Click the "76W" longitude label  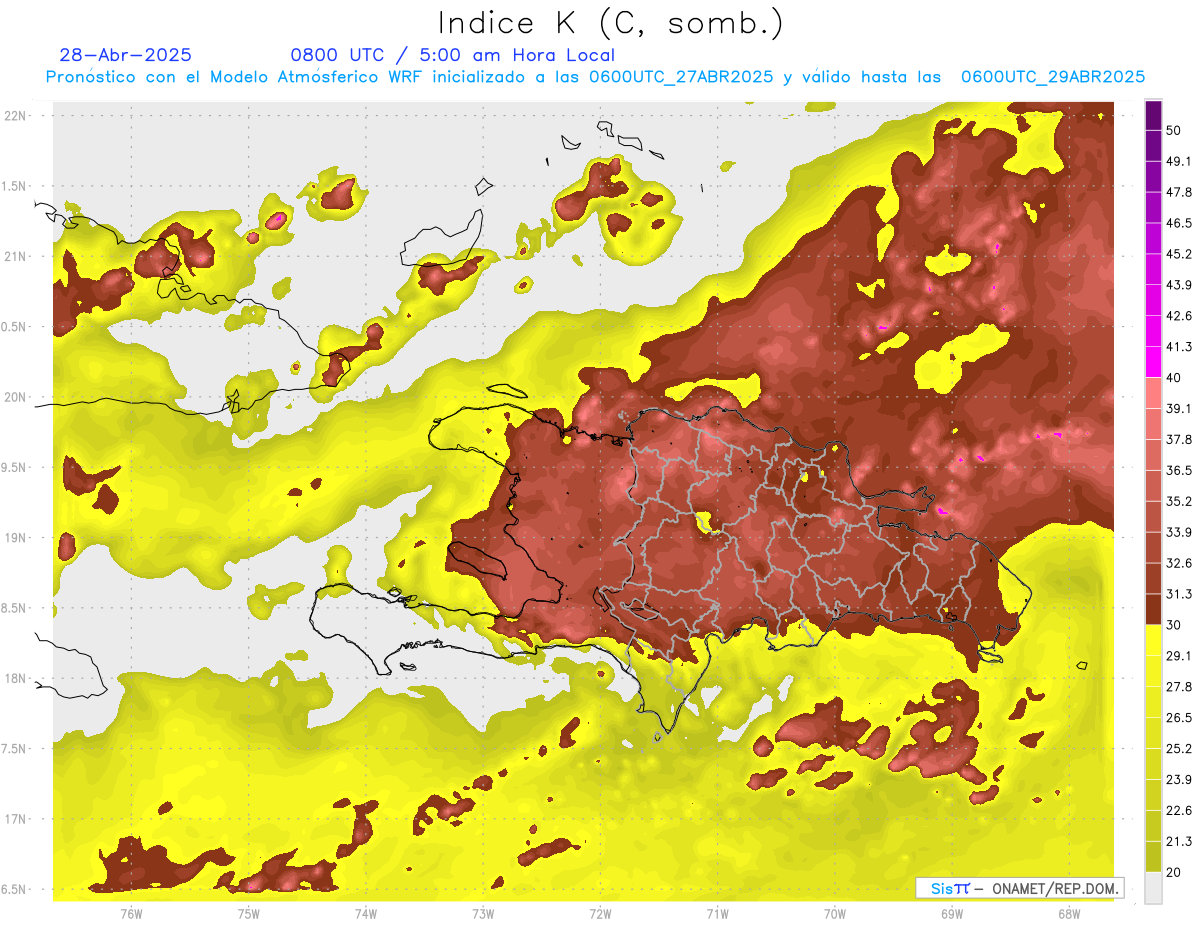point(131,912)
